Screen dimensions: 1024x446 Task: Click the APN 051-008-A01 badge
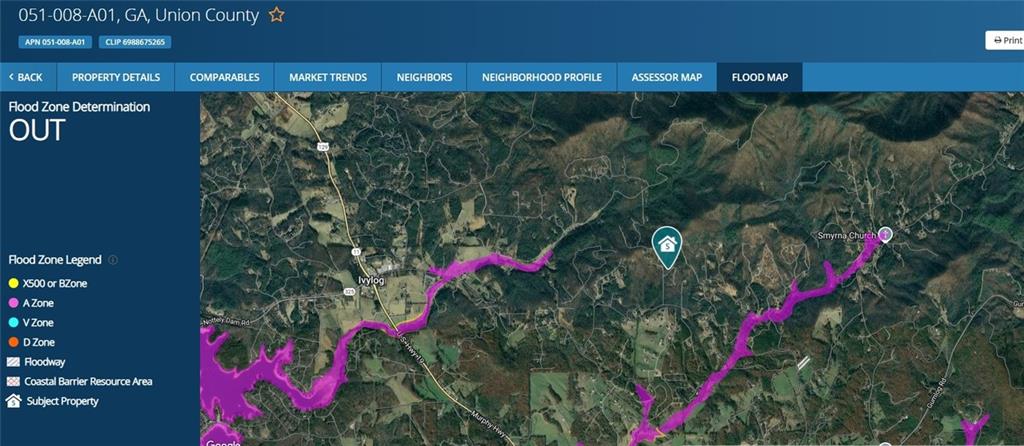tap(55, 42)
